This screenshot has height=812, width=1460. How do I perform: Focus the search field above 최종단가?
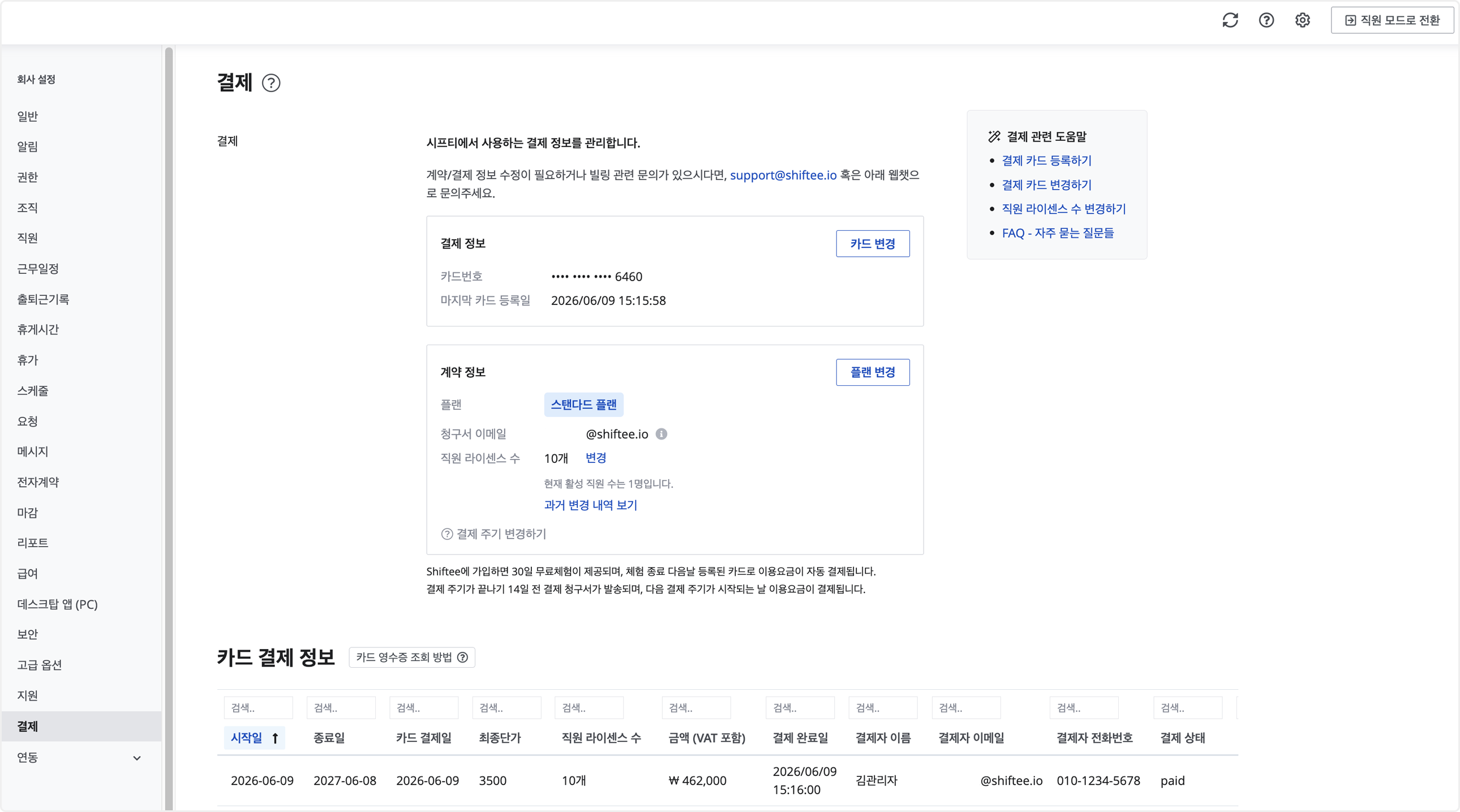pyautogui.click(x=506, y=708)
